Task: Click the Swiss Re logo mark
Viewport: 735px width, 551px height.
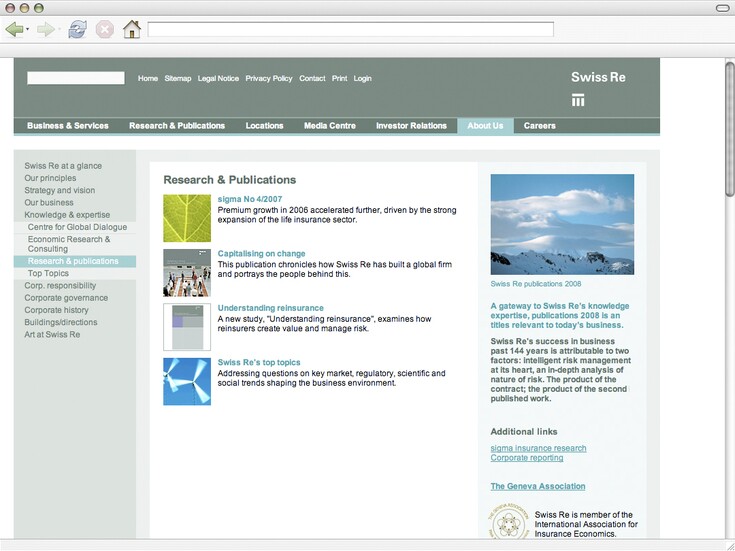Action: point(578,100)
